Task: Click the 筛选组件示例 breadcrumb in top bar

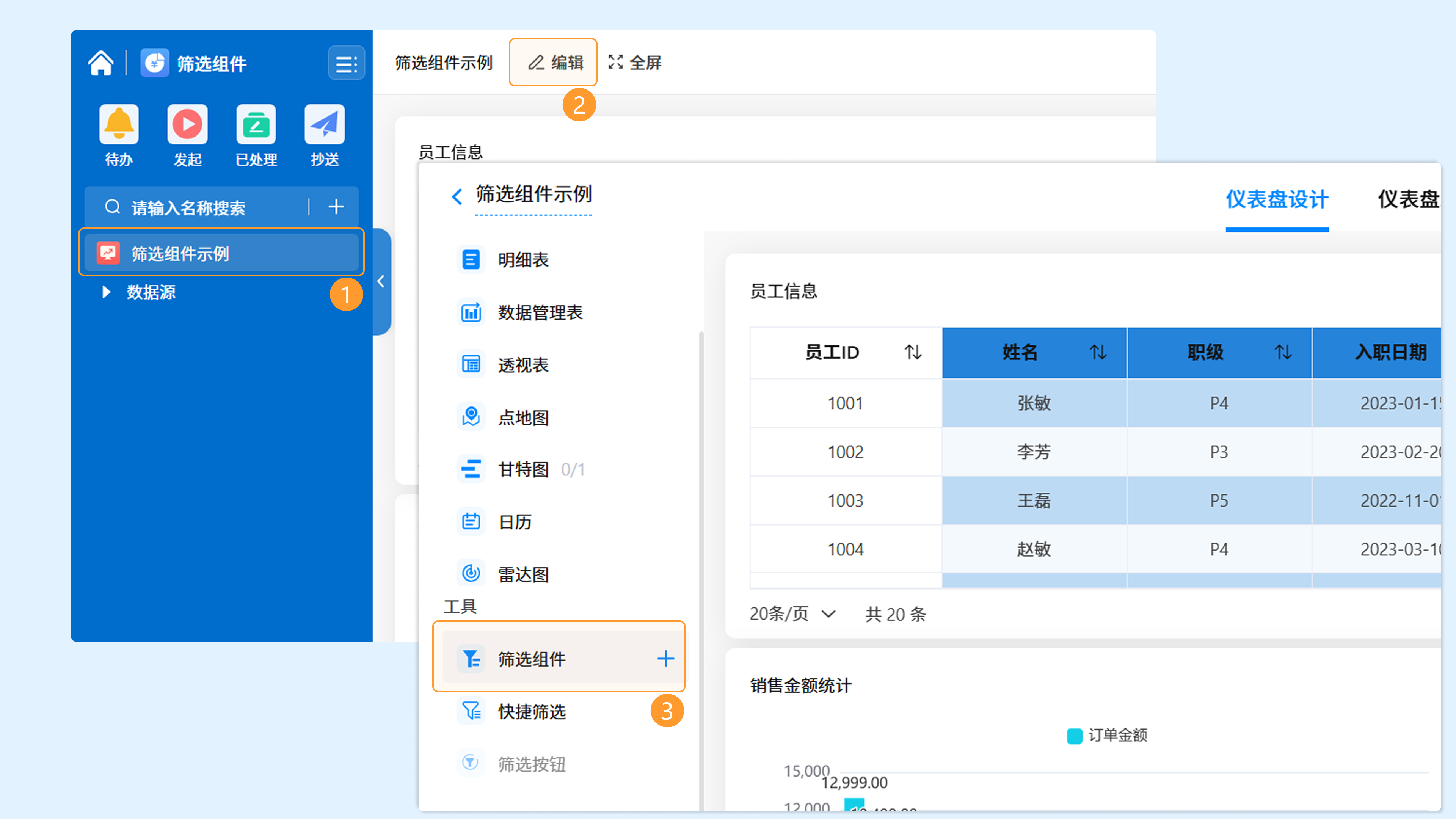Action: [x=444, y=62]
